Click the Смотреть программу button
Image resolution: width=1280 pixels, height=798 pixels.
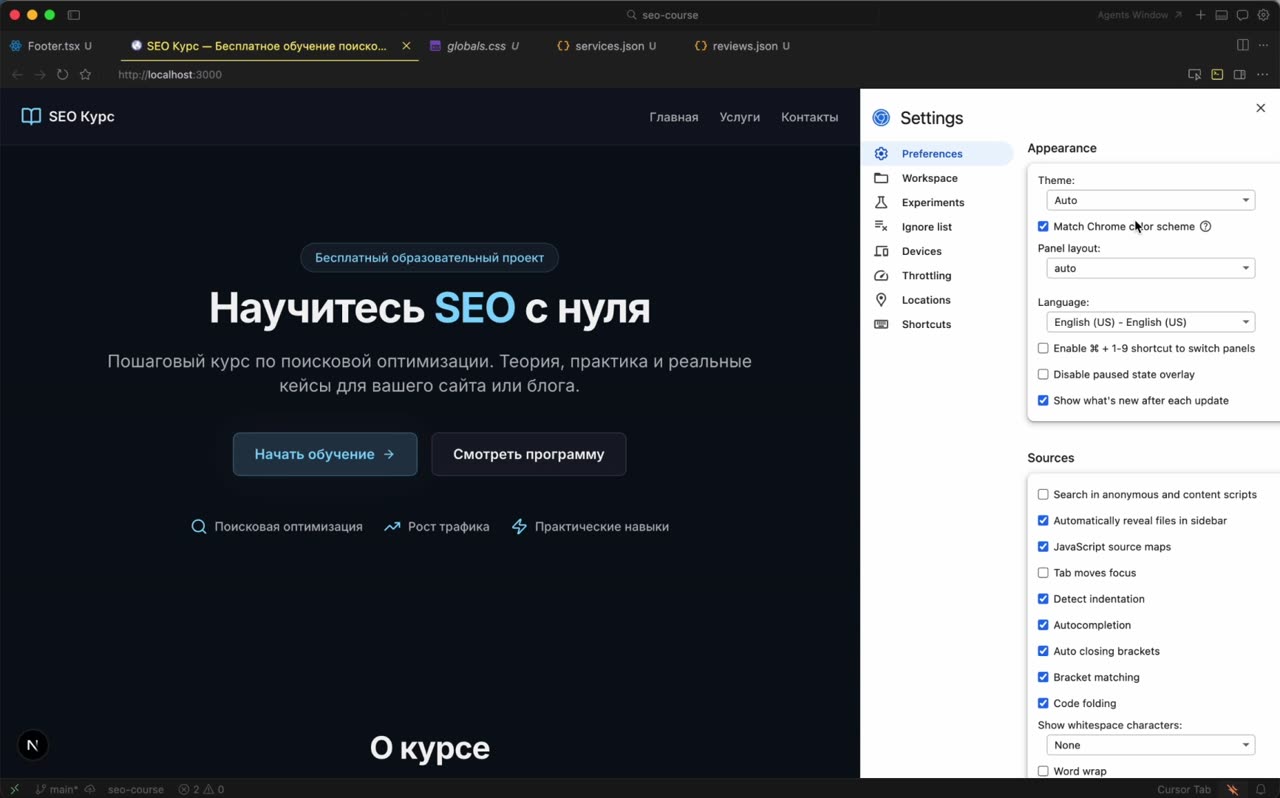point(529,454)
